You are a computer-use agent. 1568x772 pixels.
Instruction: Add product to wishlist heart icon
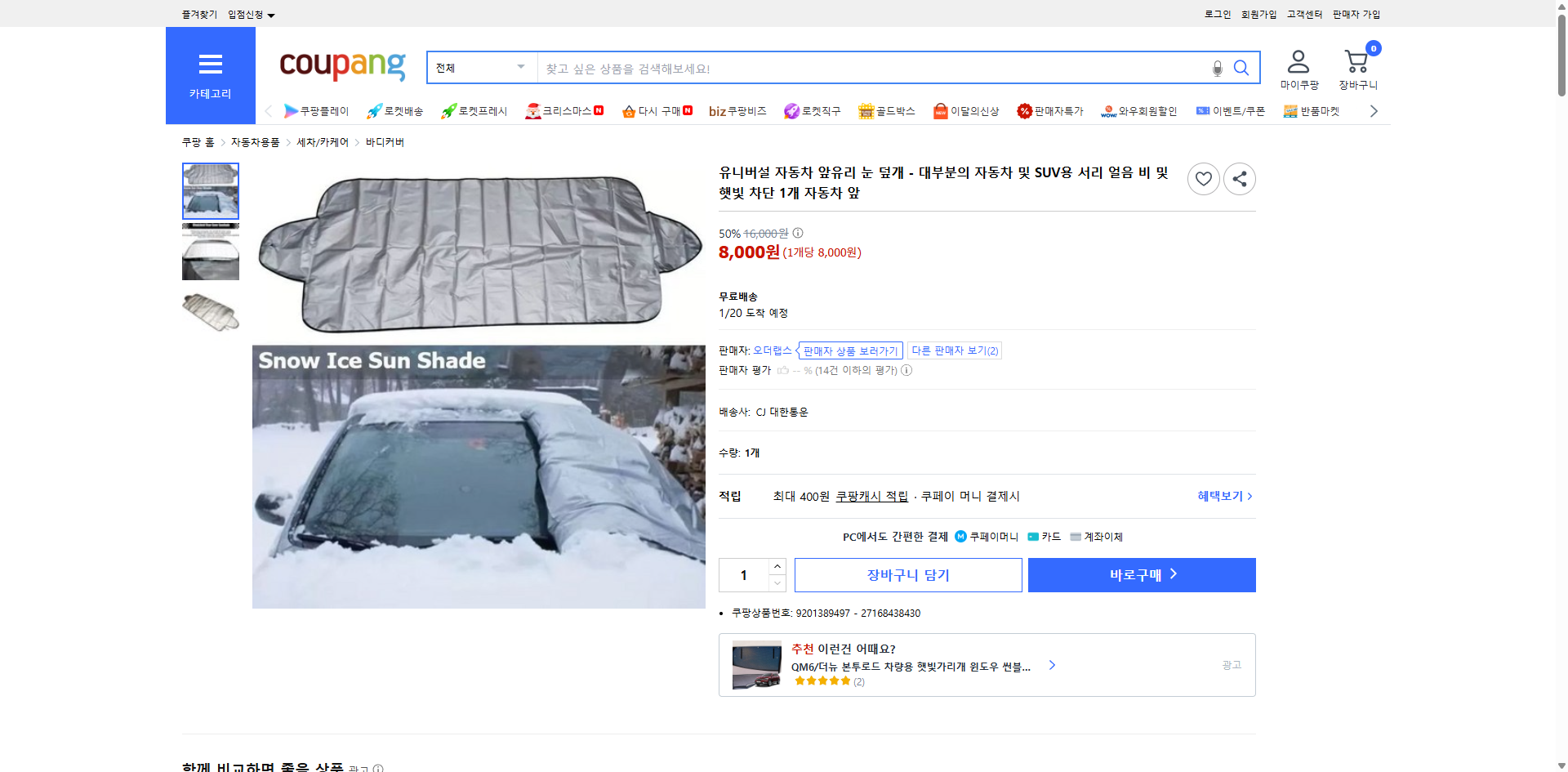[x=1203, y=178]
